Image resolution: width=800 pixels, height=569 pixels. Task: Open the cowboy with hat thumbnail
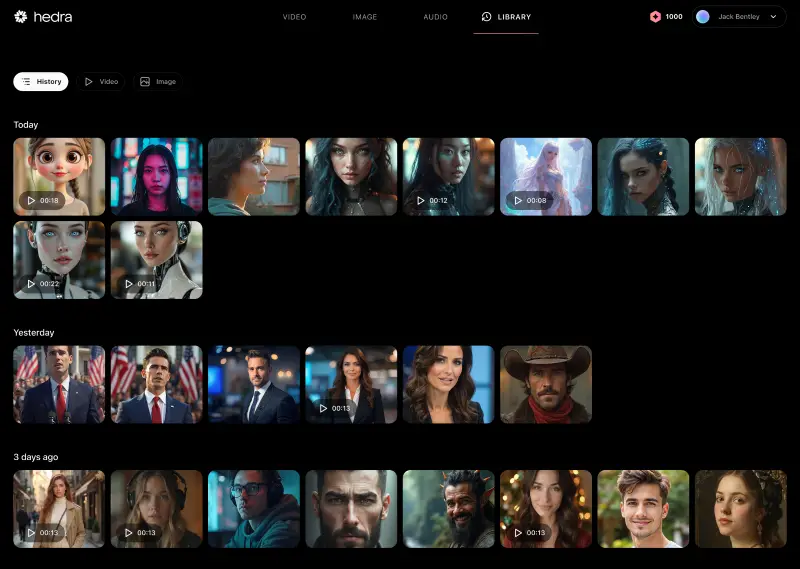pos(546,385)
